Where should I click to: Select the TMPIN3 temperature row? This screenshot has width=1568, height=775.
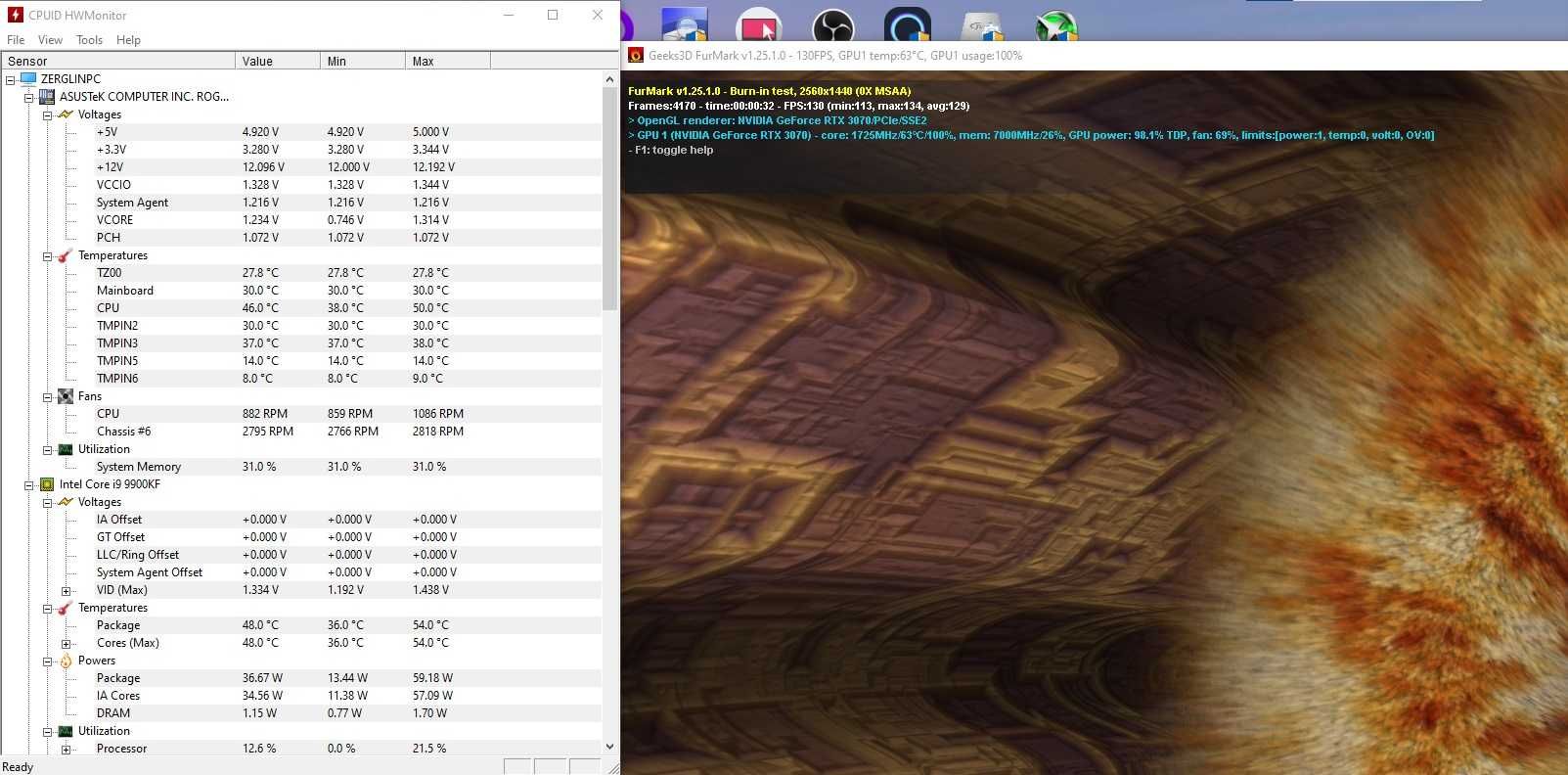tap(301, 343)
